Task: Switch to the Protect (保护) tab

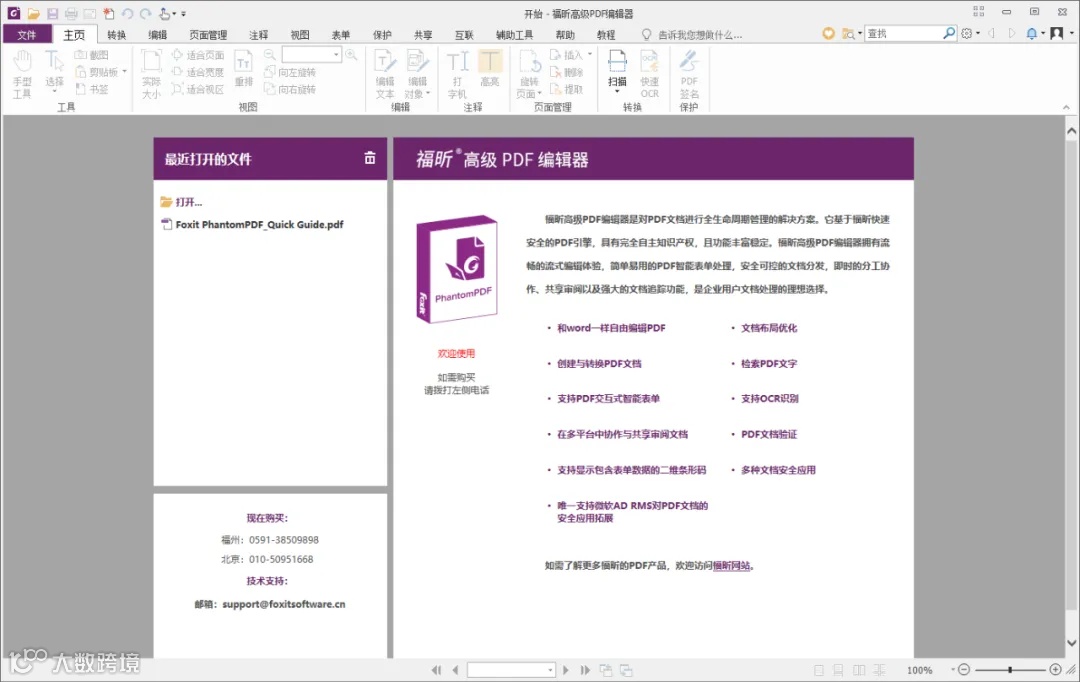Action: click(x=382, y=34)
